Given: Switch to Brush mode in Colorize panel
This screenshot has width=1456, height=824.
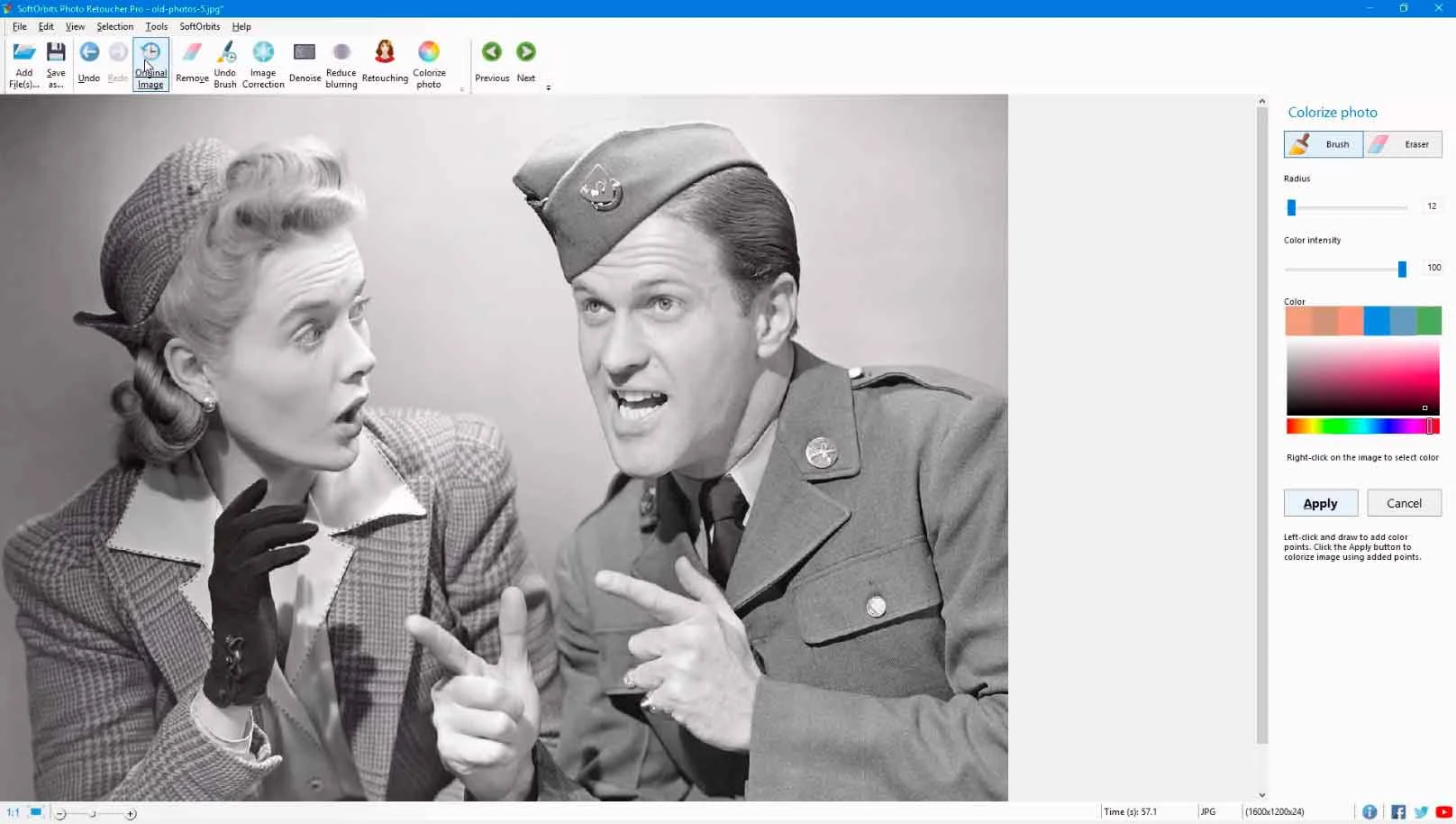Looking at the screenshot, I should coord(1323,144).
